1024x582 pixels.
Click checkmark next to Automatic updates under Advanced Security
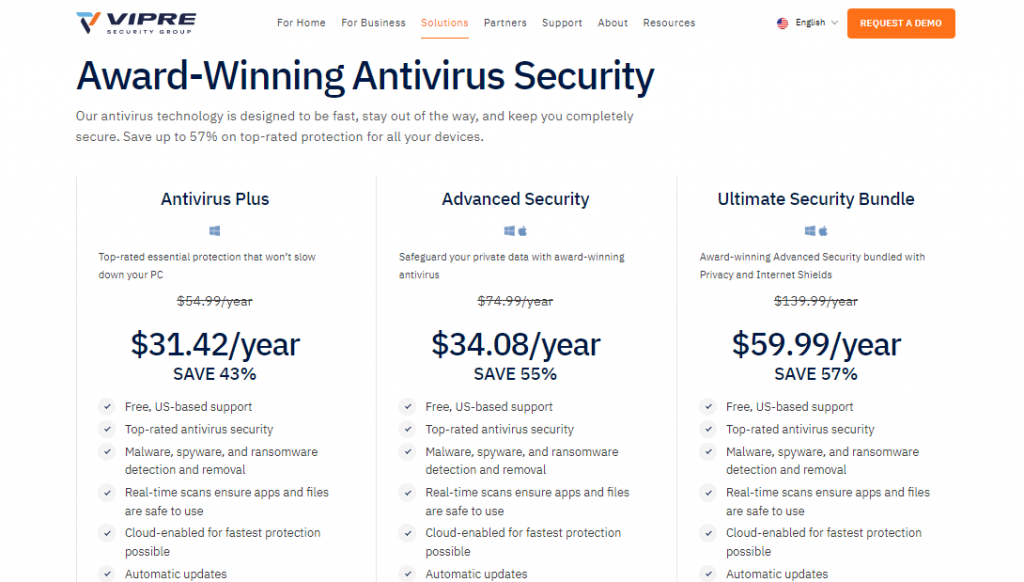[407, 574]
